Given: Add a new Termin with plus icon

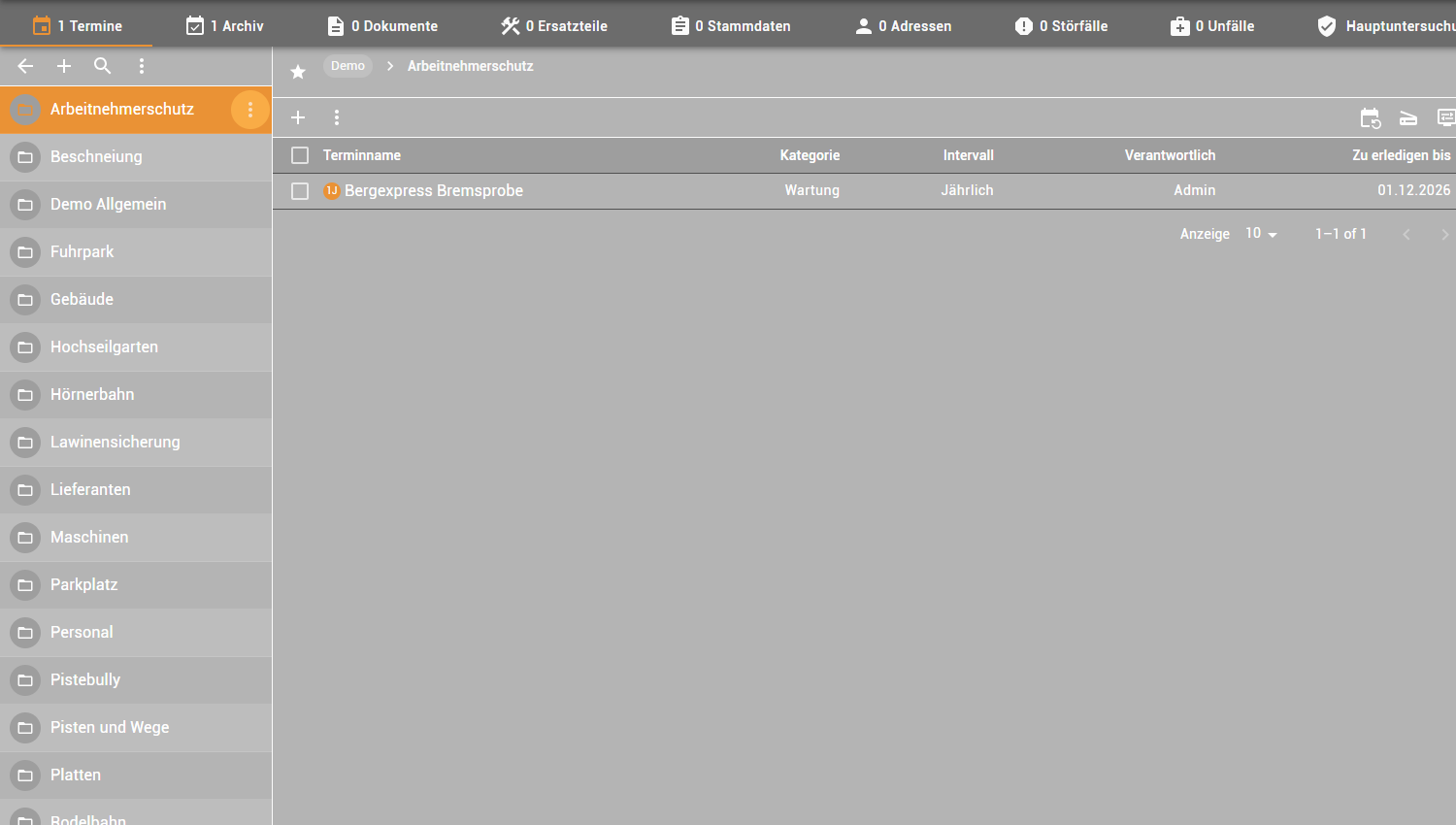Looking at the screenshot, I should point(298,117).
